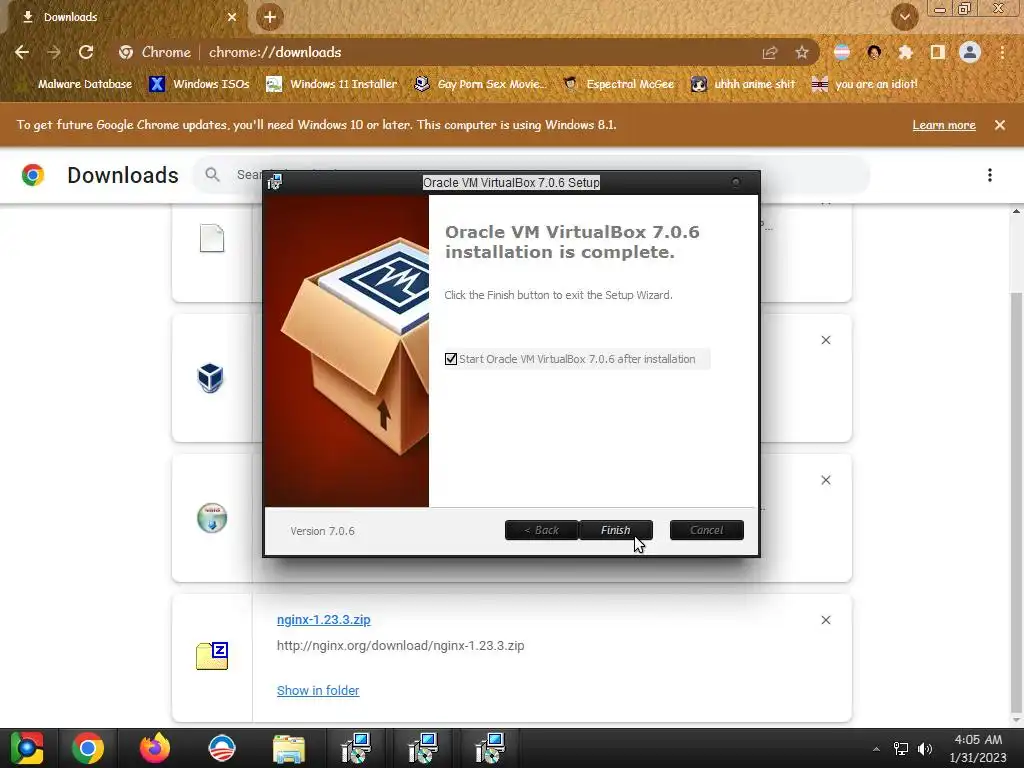Share this page via the share icon
1024x768 pixels.
pyautogui.click(x=770, y=52)
